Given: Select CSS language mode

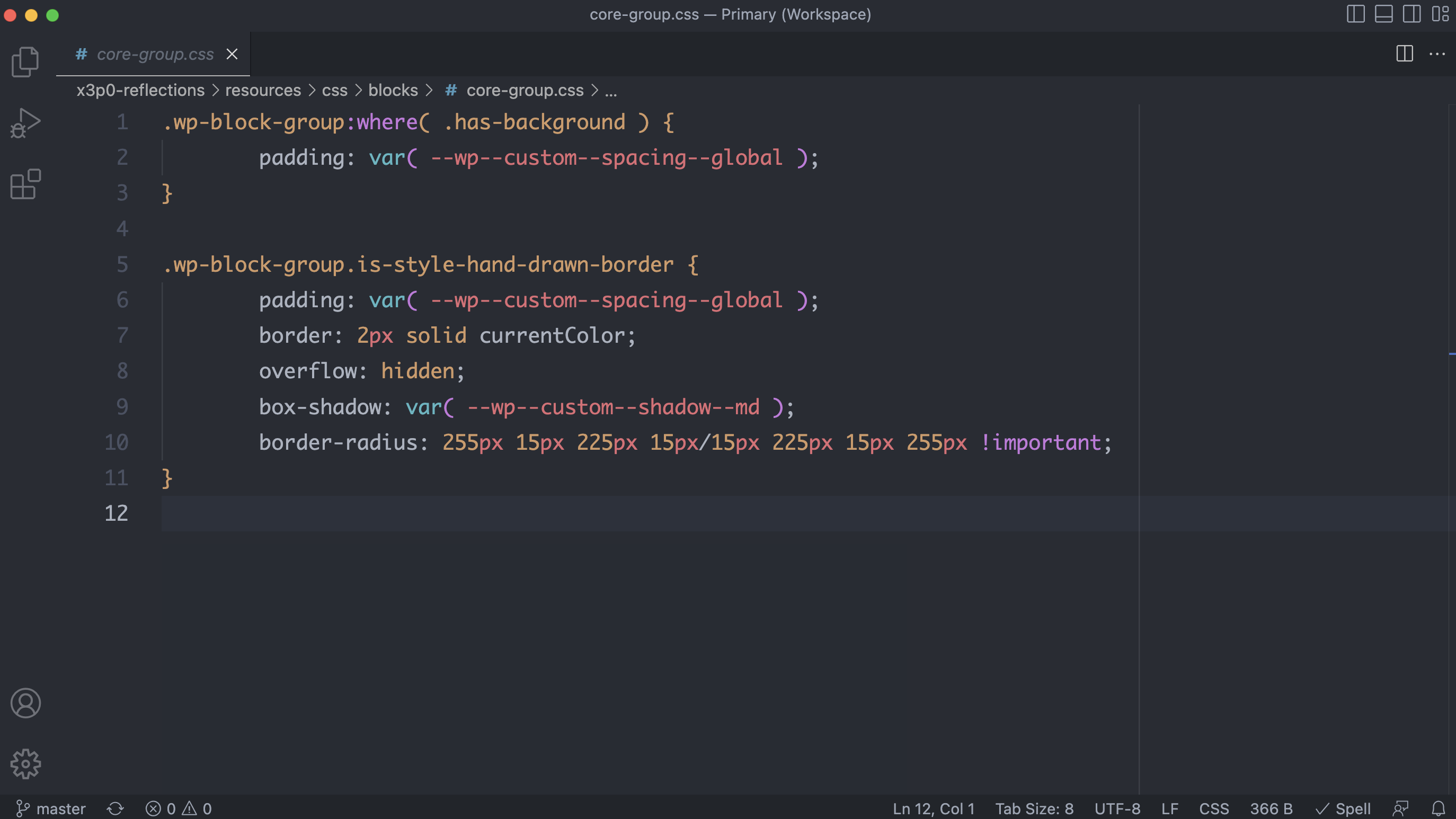Looking at the screenshot, I should point(1214,809).
